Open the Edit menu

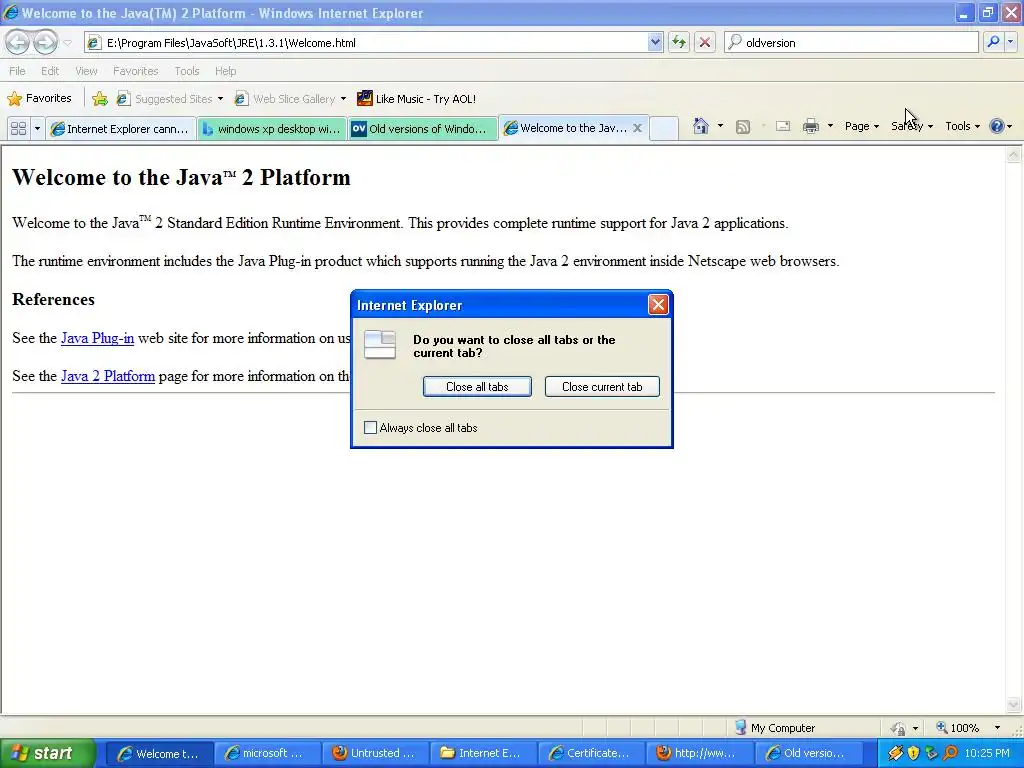pos(50,71)
